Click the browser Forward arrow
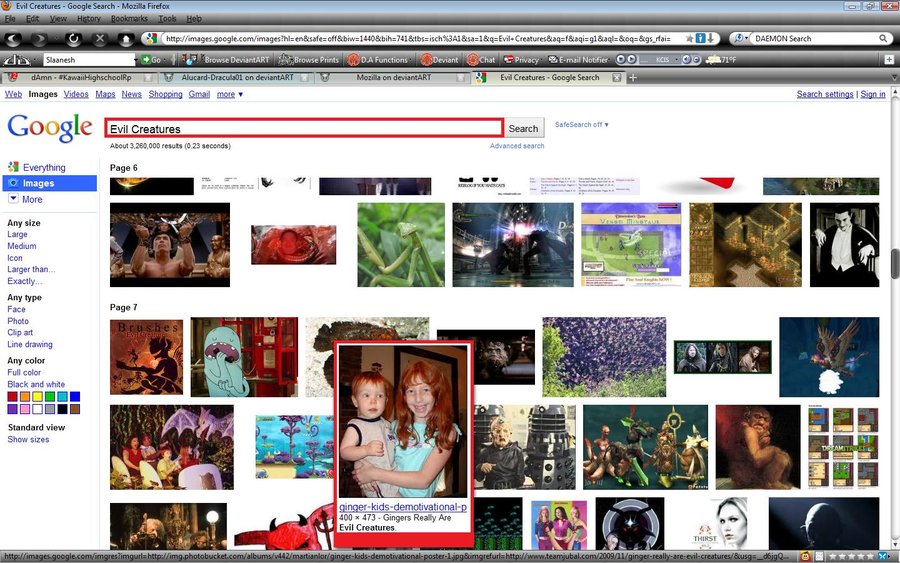The height and width of the screenshot is (563, 900). click(x=39, y=39)
